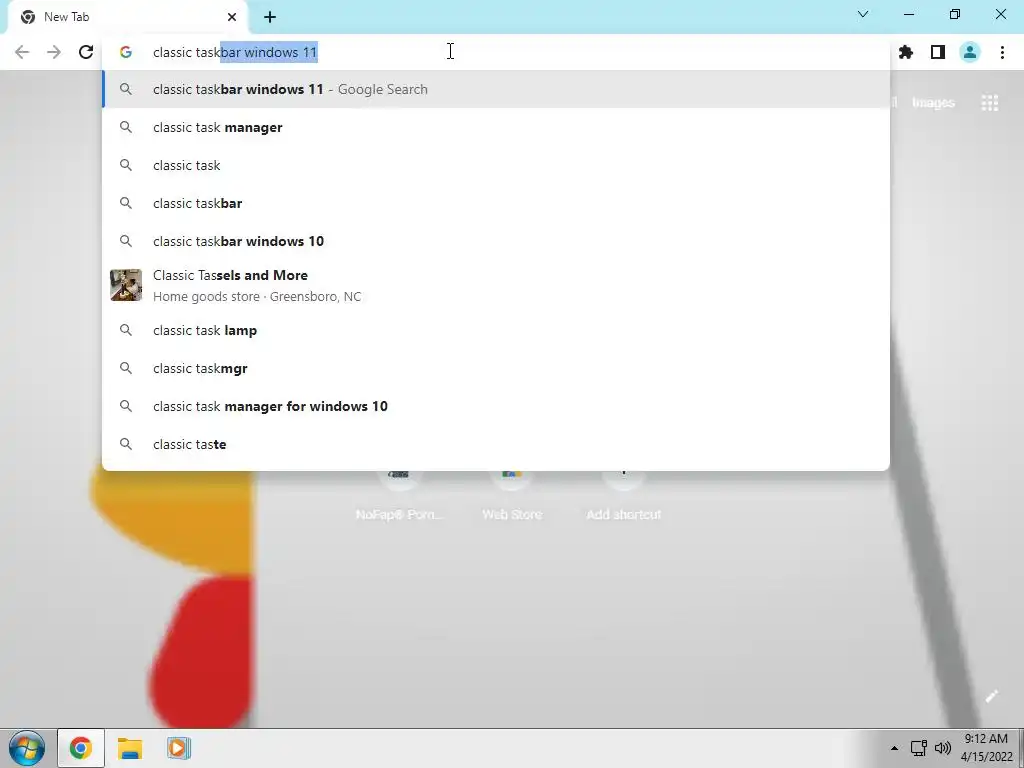Choose suggestion classic taskbar windows 10

coord(496,241)
